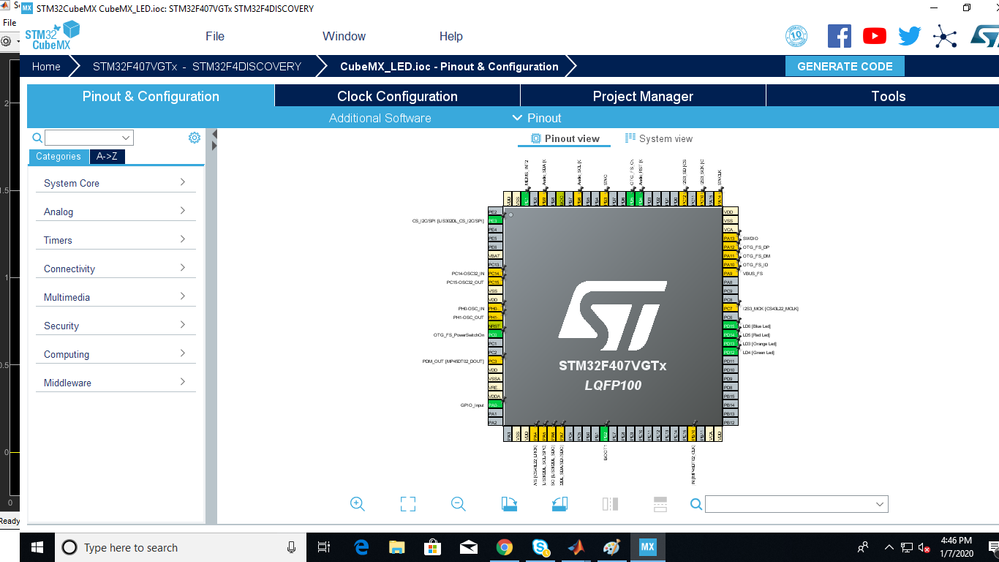
Task: Click the peripheral search magnifier icon
Action: pos(38,138)
